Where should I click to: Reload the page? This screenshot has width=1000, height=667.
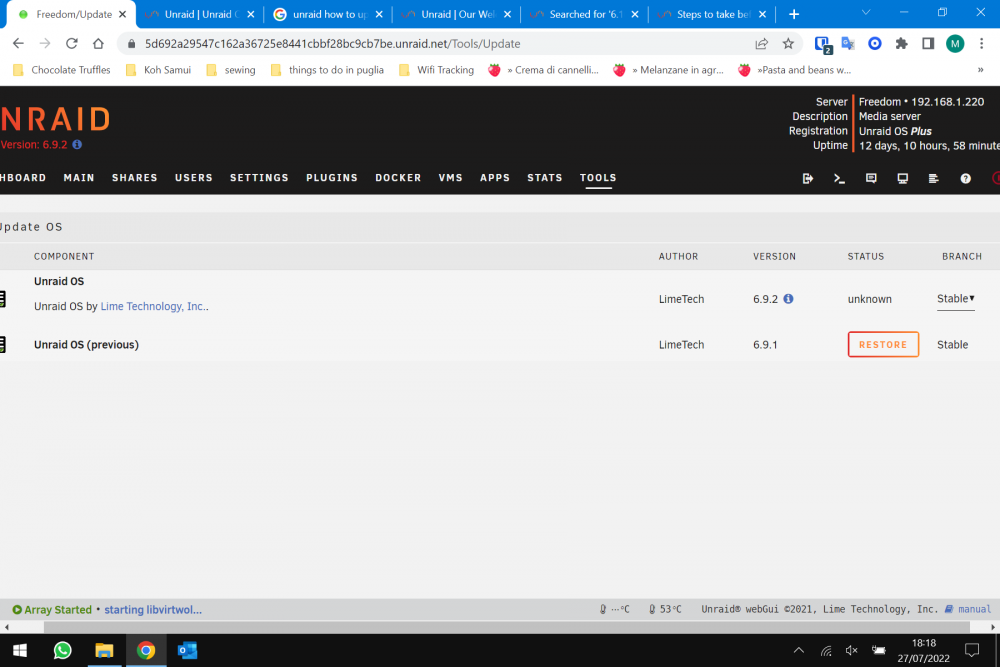71,43
